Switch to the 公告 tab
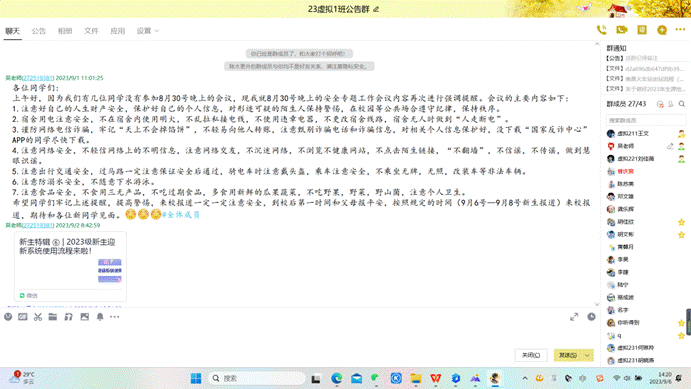The image size is (691, 389). (38, 31)
